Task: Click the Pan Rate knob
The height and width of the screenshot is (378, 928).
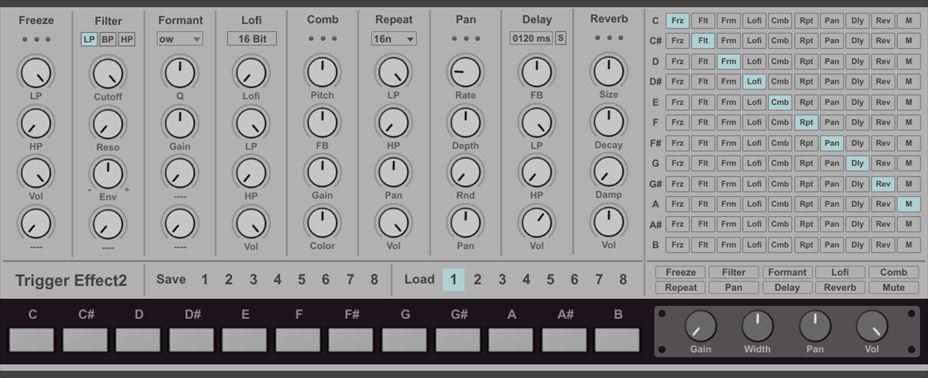Action: pyautogui.click(x=465, y=72)
